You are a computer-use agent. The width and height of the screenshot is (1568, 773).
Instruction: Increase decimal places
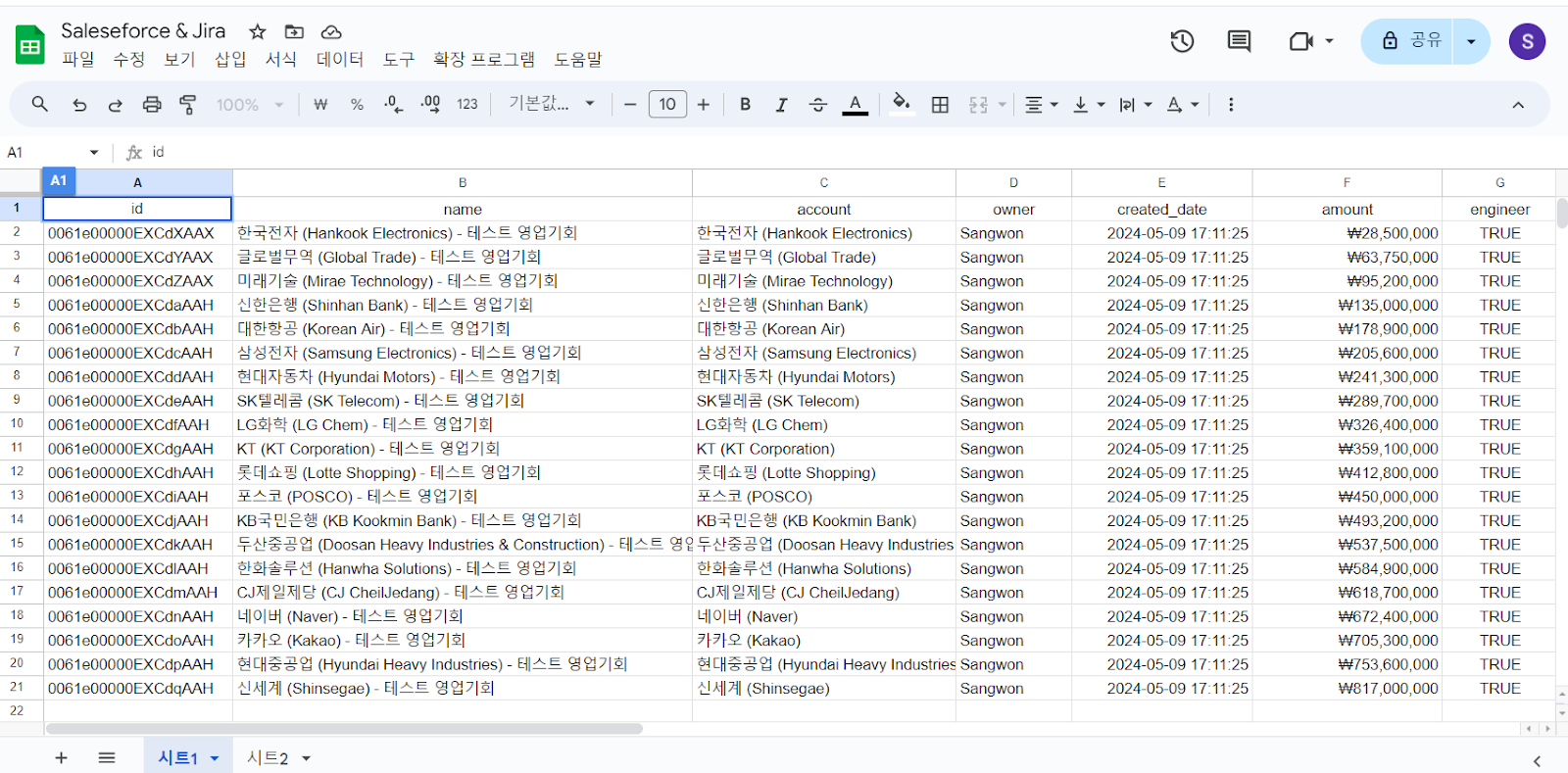(430, 105)
